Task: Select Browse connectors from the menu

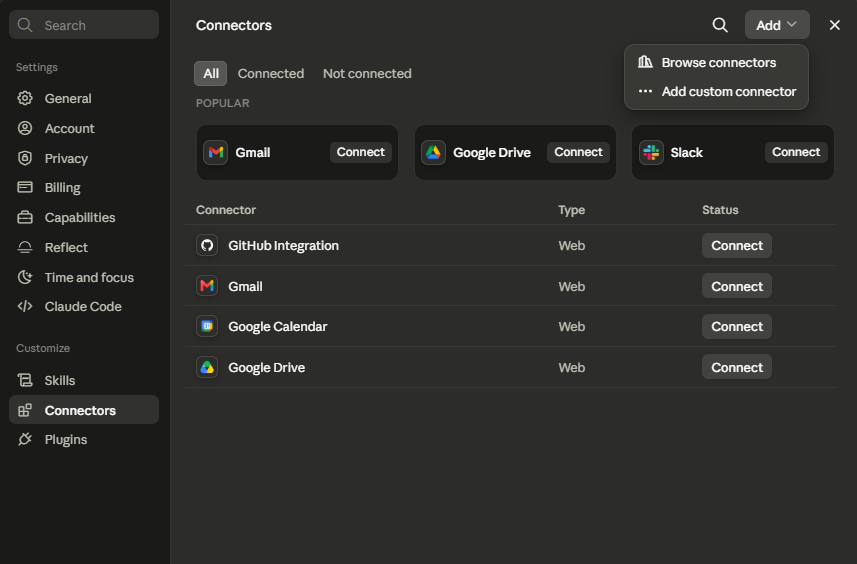Action: 716,62
